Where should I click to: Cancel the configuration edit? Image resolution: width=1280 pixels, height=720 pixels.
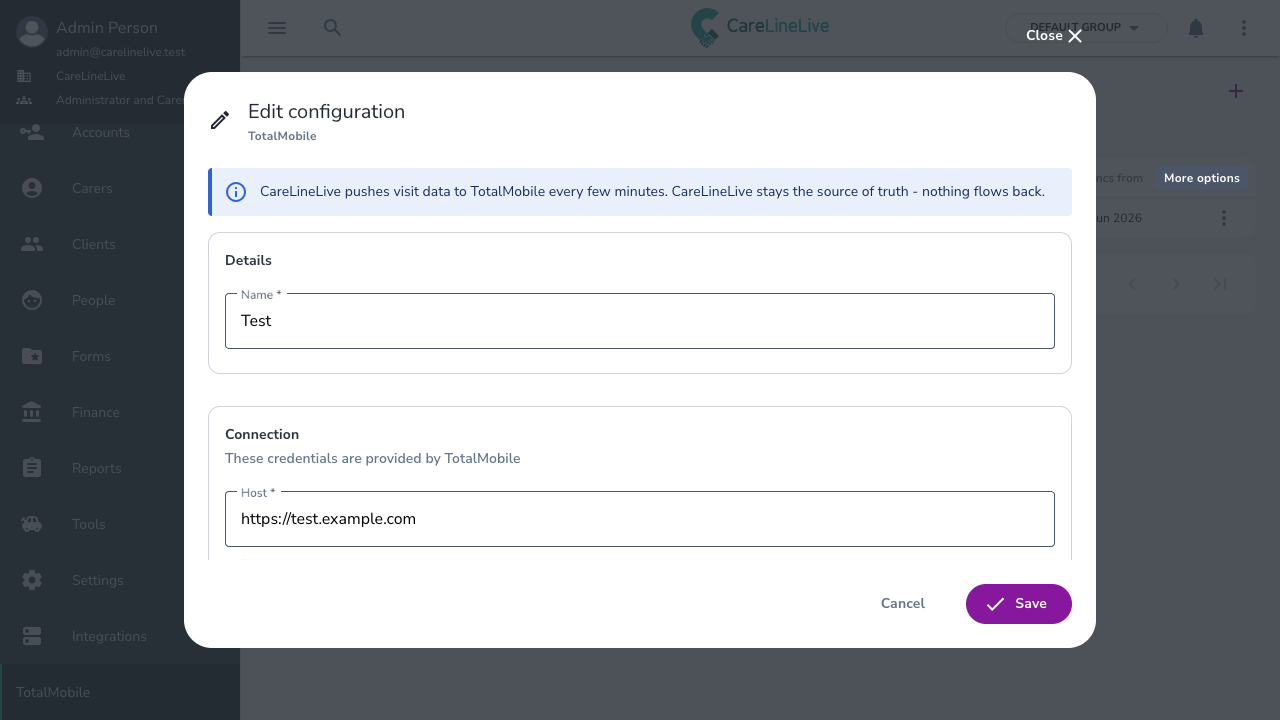903,604
